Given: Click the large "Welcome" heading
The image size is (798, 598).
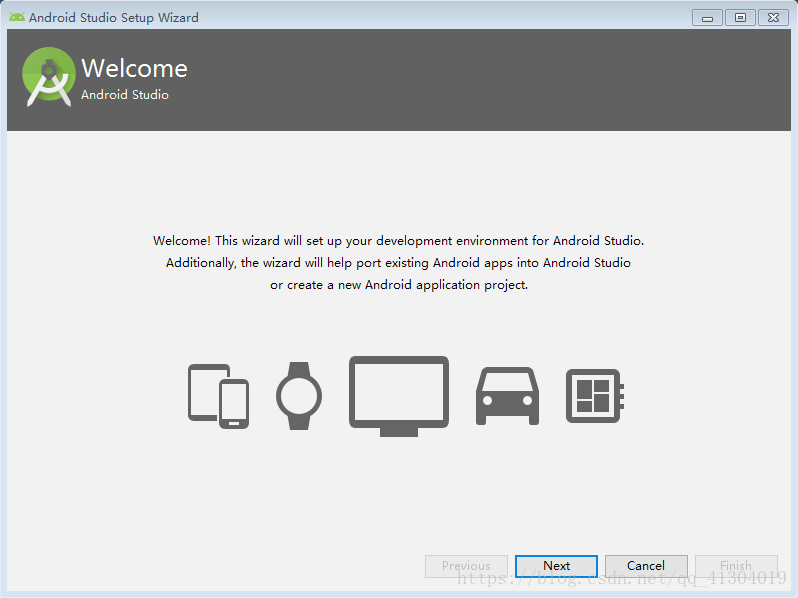Looking at the screenshot, I should click(x=134, y=68).
